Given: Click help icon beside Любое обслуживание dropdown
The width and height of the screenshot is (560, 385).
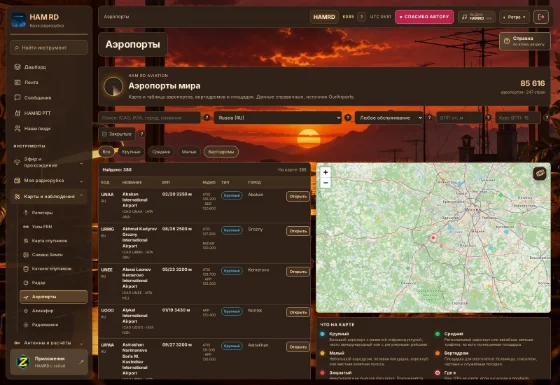Looking at the screenshot, I should click(x=429, y=118).
